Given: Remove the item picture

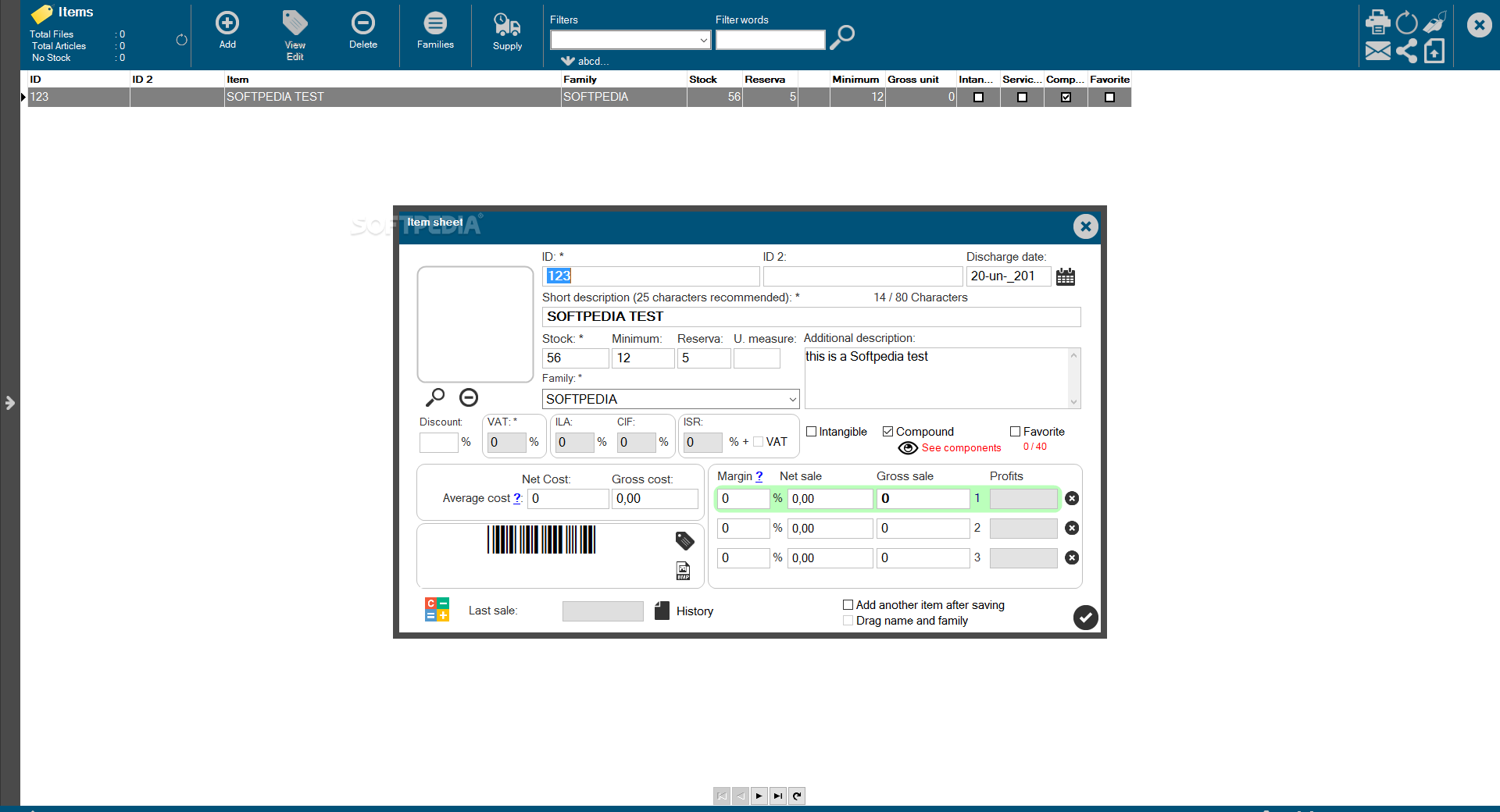Looking at the screenshot, I should 469,397.
